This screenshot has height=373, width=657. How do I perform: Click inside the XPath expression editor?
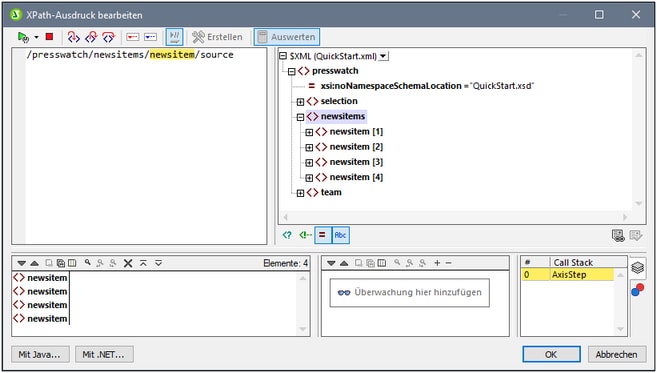(x=145, y=146)
